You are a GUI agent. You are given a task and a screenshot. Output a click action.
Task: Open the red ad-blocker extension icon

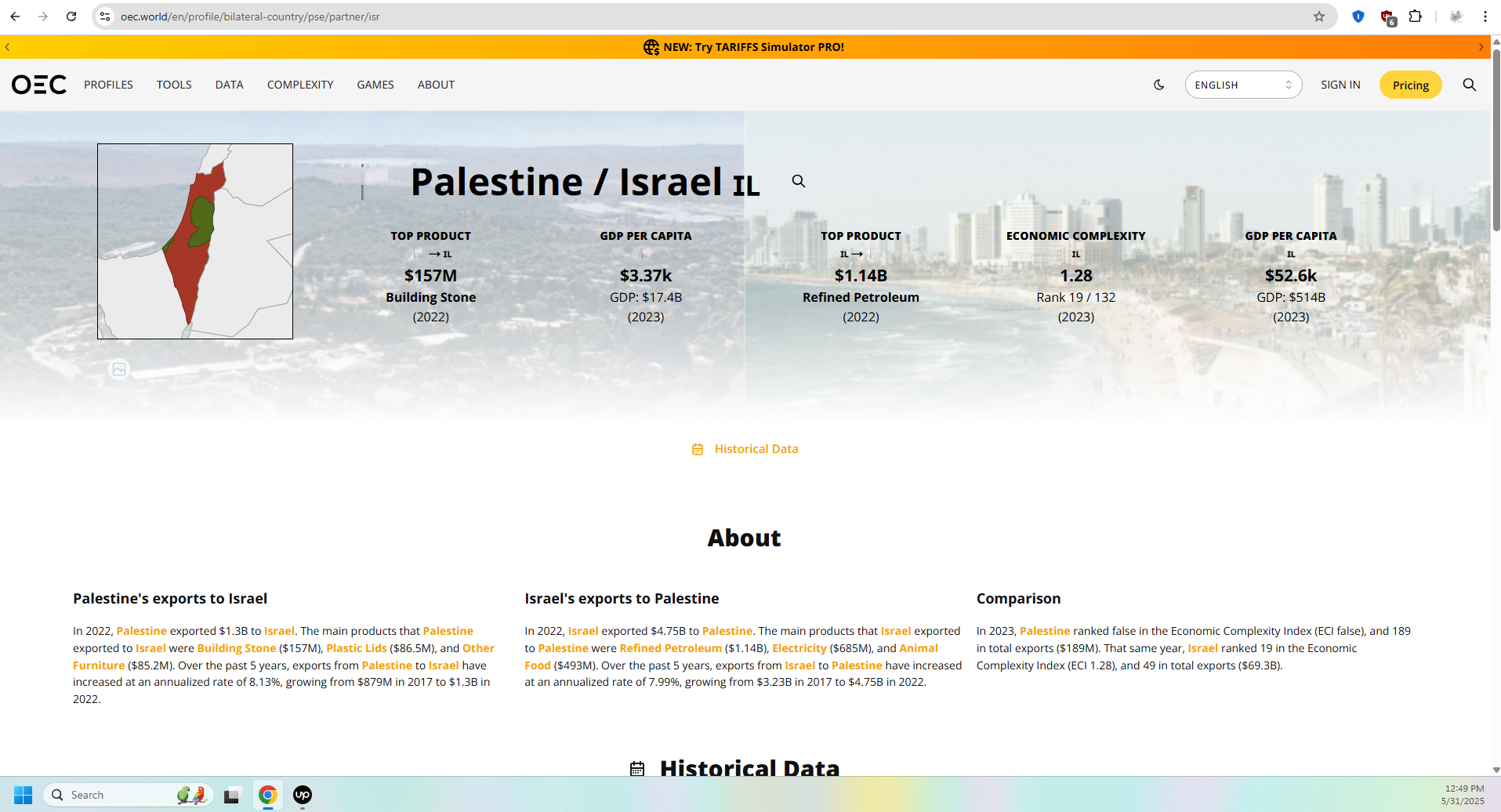click(x=1387, y=17)
